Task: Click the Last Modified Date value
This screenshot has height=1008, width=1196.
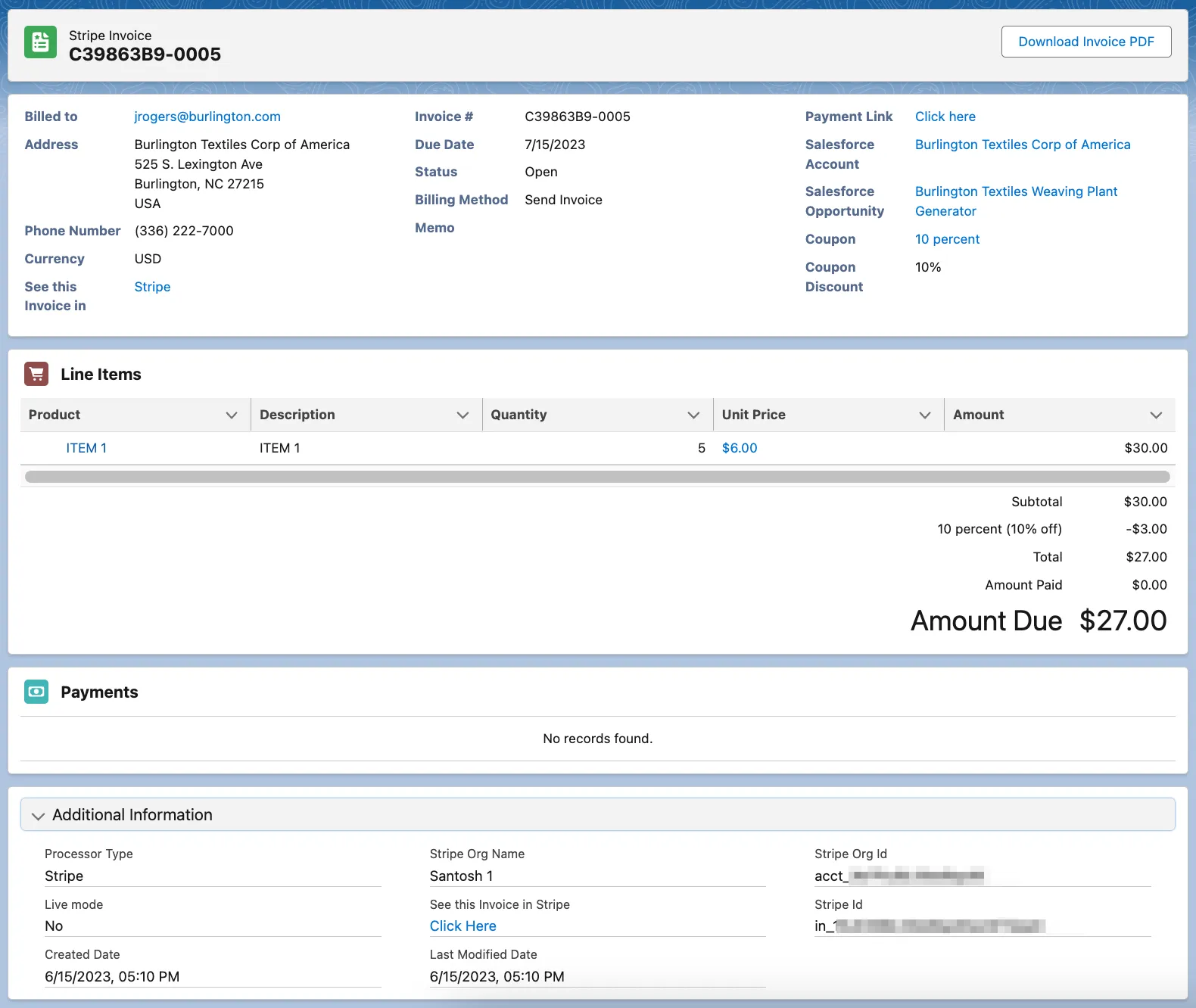Action: pyautogui.click(x=497, y=976)
